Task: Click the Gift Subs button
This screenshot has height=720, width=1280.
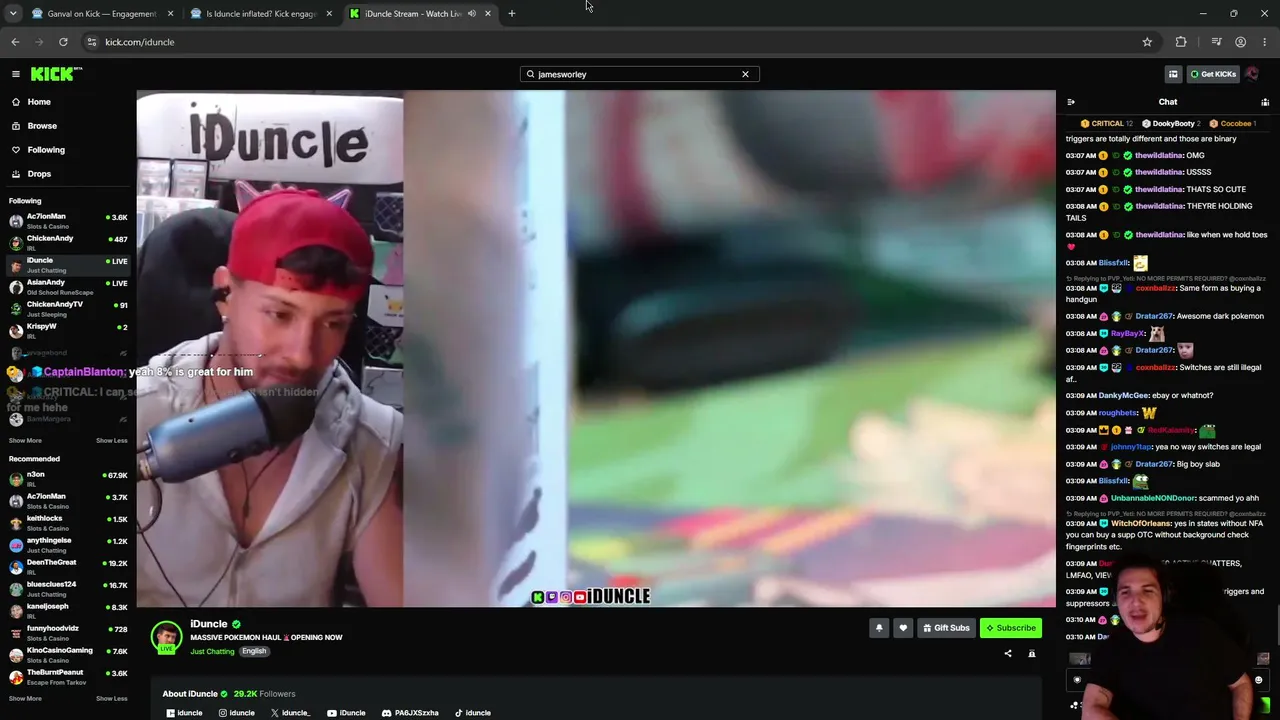Action: point(946,628)
